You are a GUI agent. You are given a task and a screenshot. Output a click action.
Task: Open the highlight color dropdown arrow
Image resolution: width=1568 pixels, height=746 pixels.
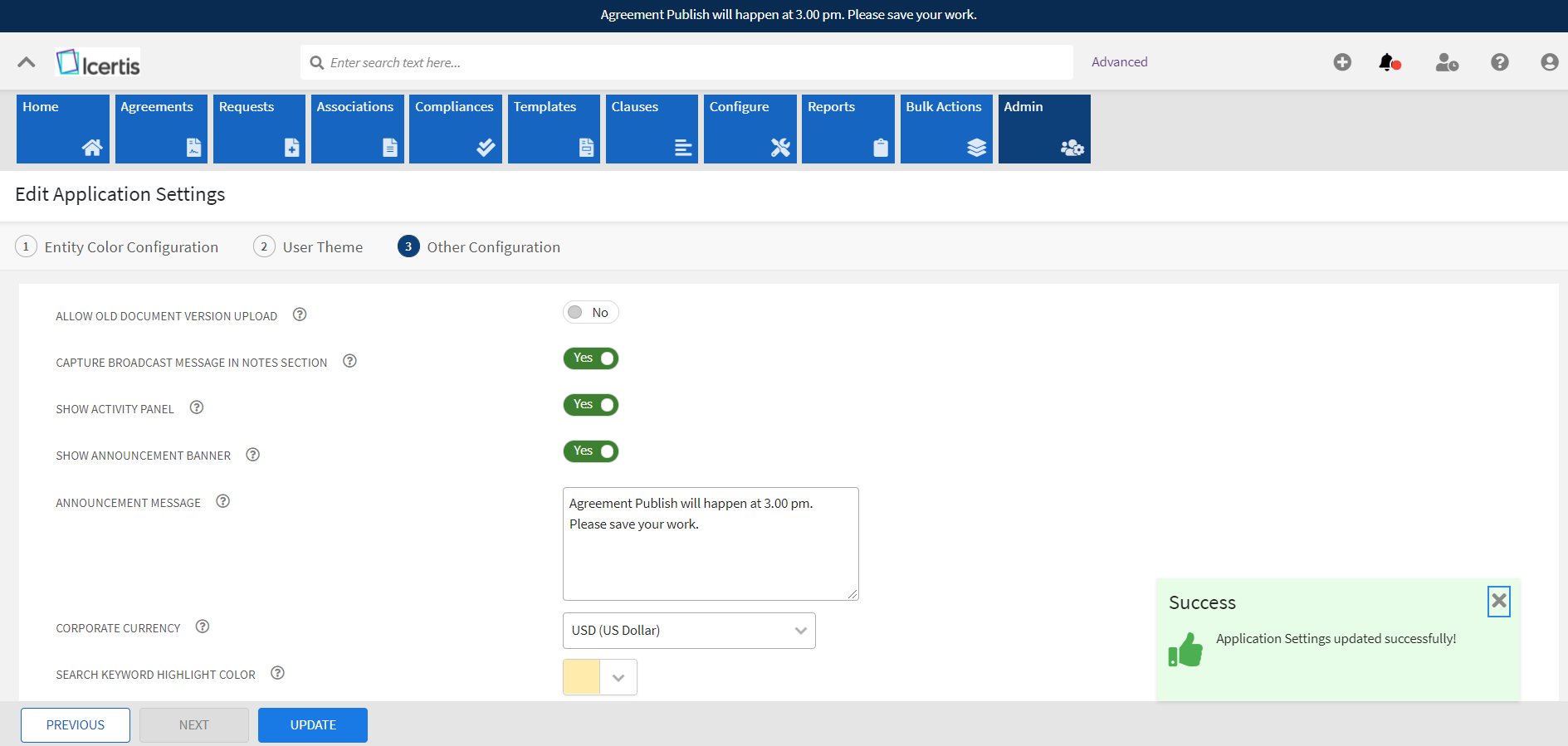pos(618,677)
